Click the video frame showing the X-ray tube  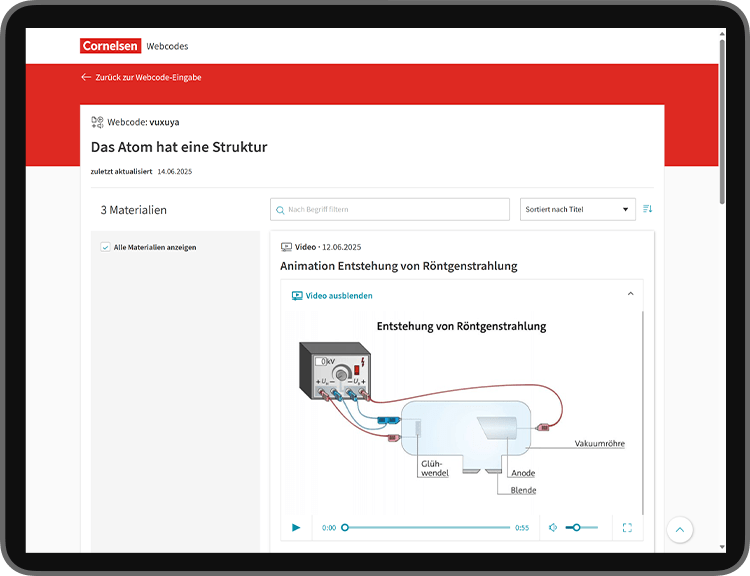tap(462, 413)
